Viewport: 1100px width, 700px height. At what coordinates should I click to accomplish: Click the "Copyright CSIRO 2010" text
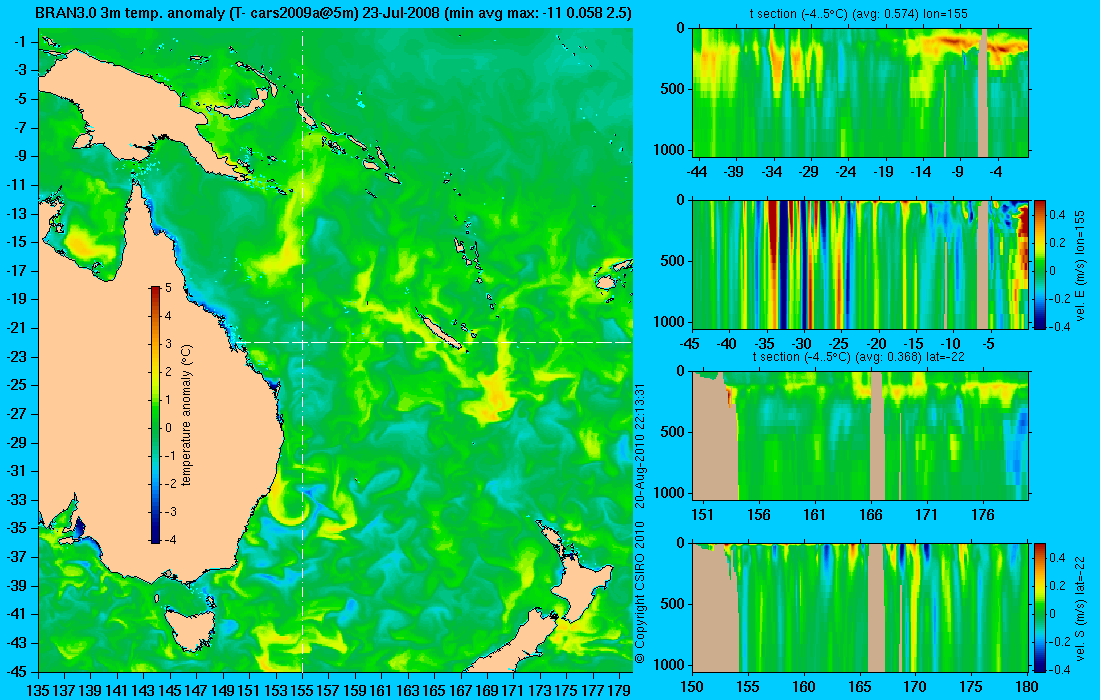point(639,592)
